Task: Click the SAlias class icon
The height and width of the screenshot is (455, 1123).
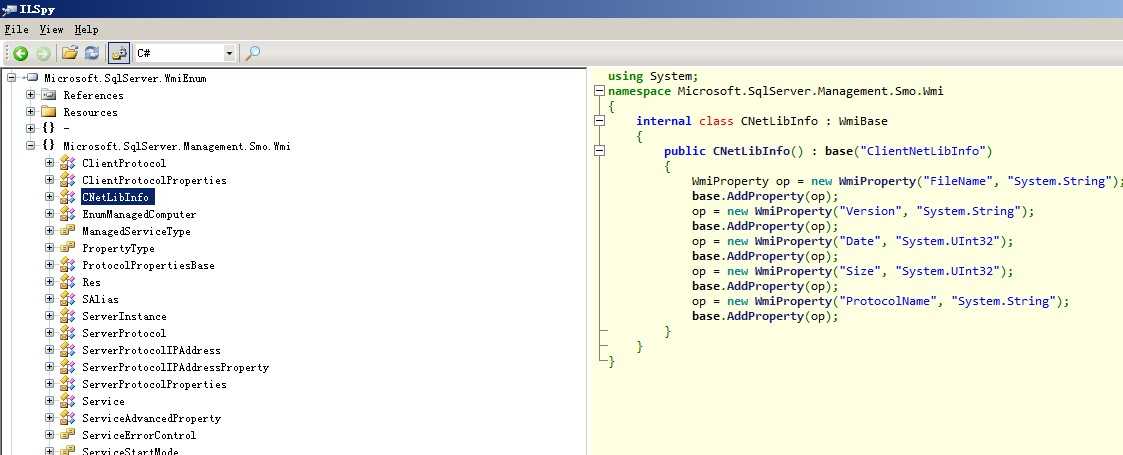Action: coord(67,299)
